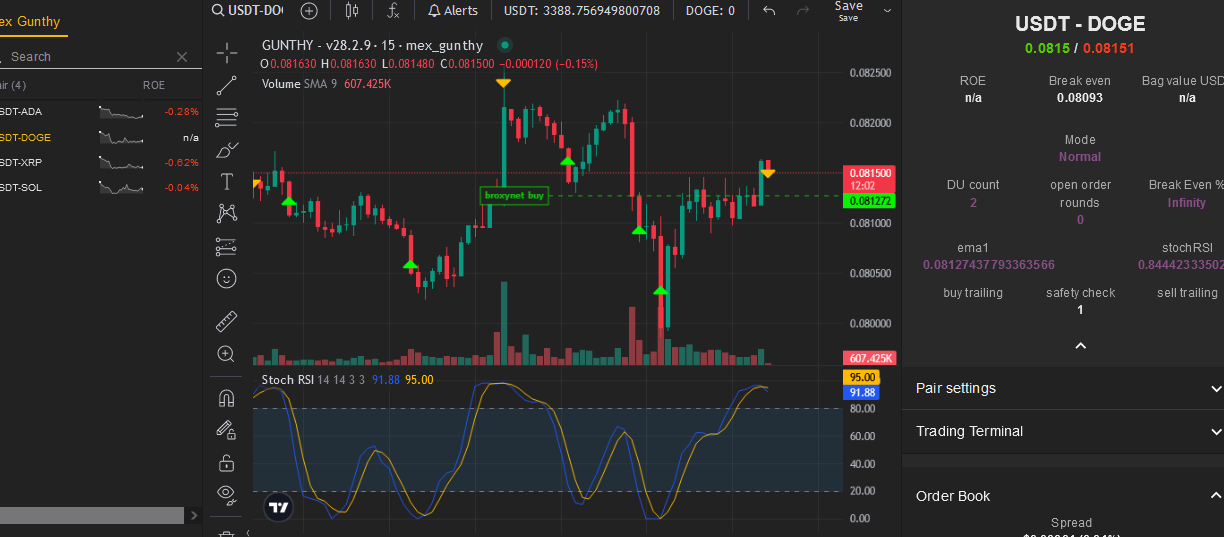Expand the Trading Terminal section
The height and width of the screenshot is (537, 1224).
pos(1063,431)
